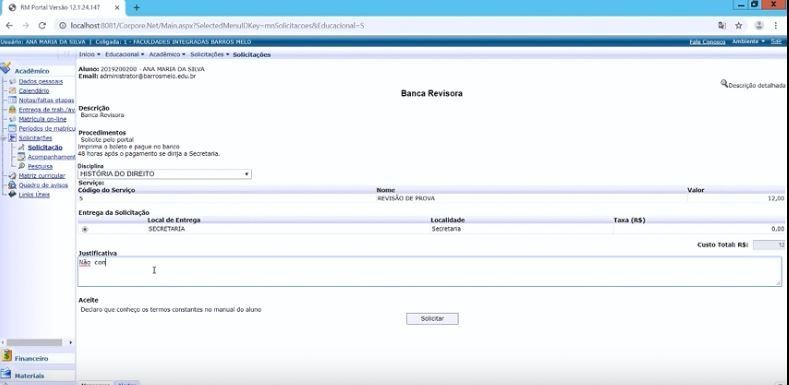
Task: Click the Dados pessoais sidebar icon
Action: [x=13, y=82]
